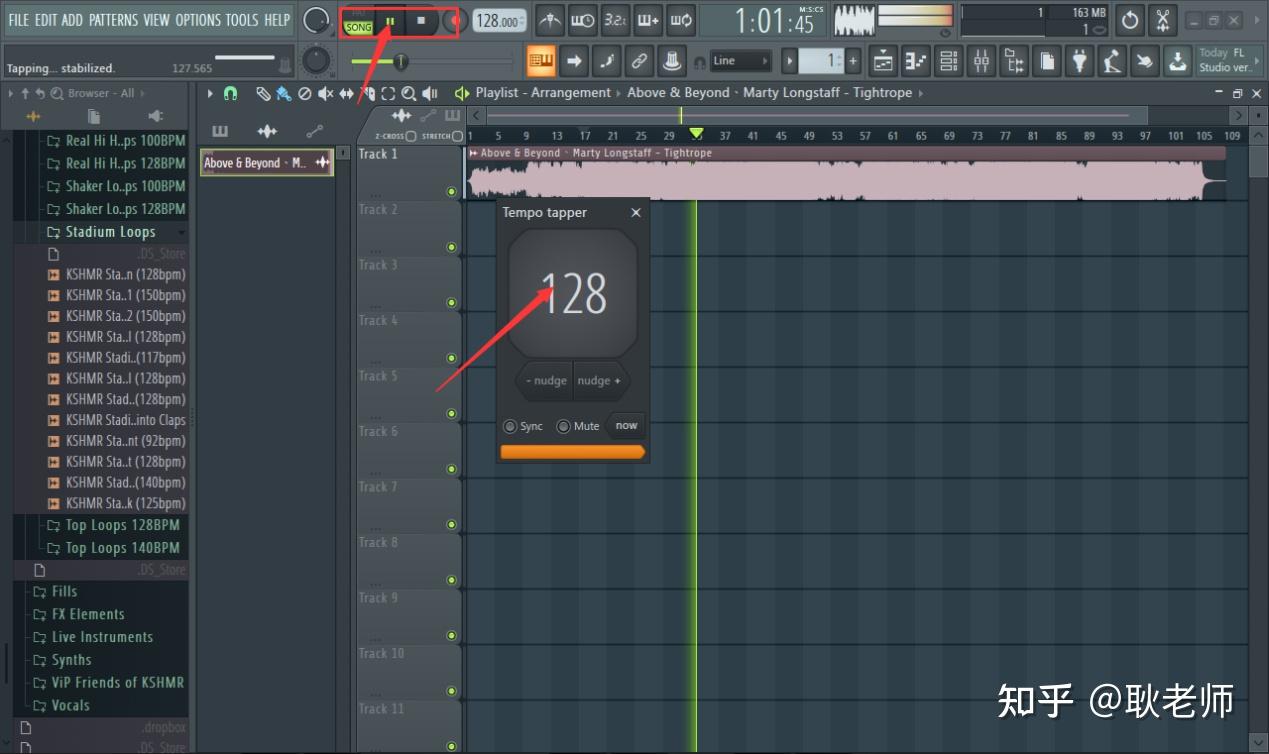Expand the Vocals folder

tap(61, 706)
